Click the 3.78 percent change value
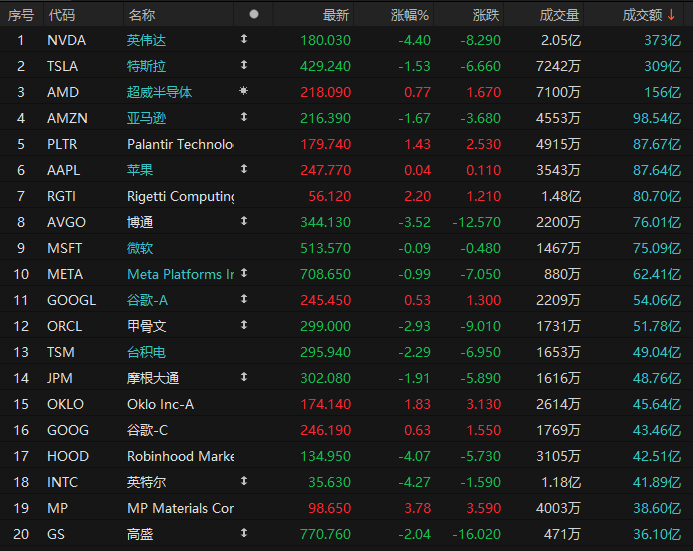Image resolution: width=693 pixels, height=551 pixels. (x=418, y=509)
